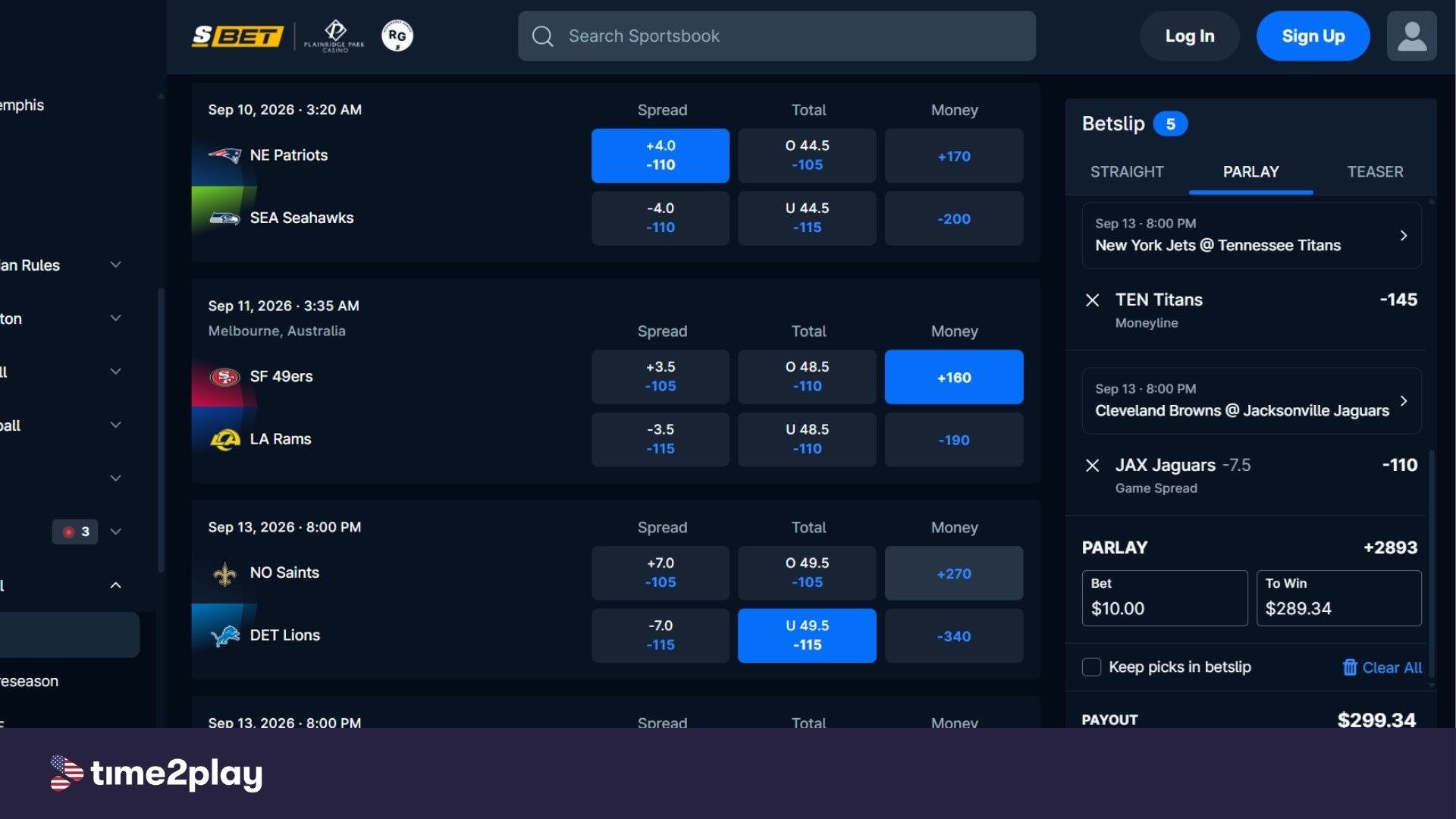Toggle SF 49ers +160 moneyline selection
This screenshot has width=1456, height=819.
(953, 377)
